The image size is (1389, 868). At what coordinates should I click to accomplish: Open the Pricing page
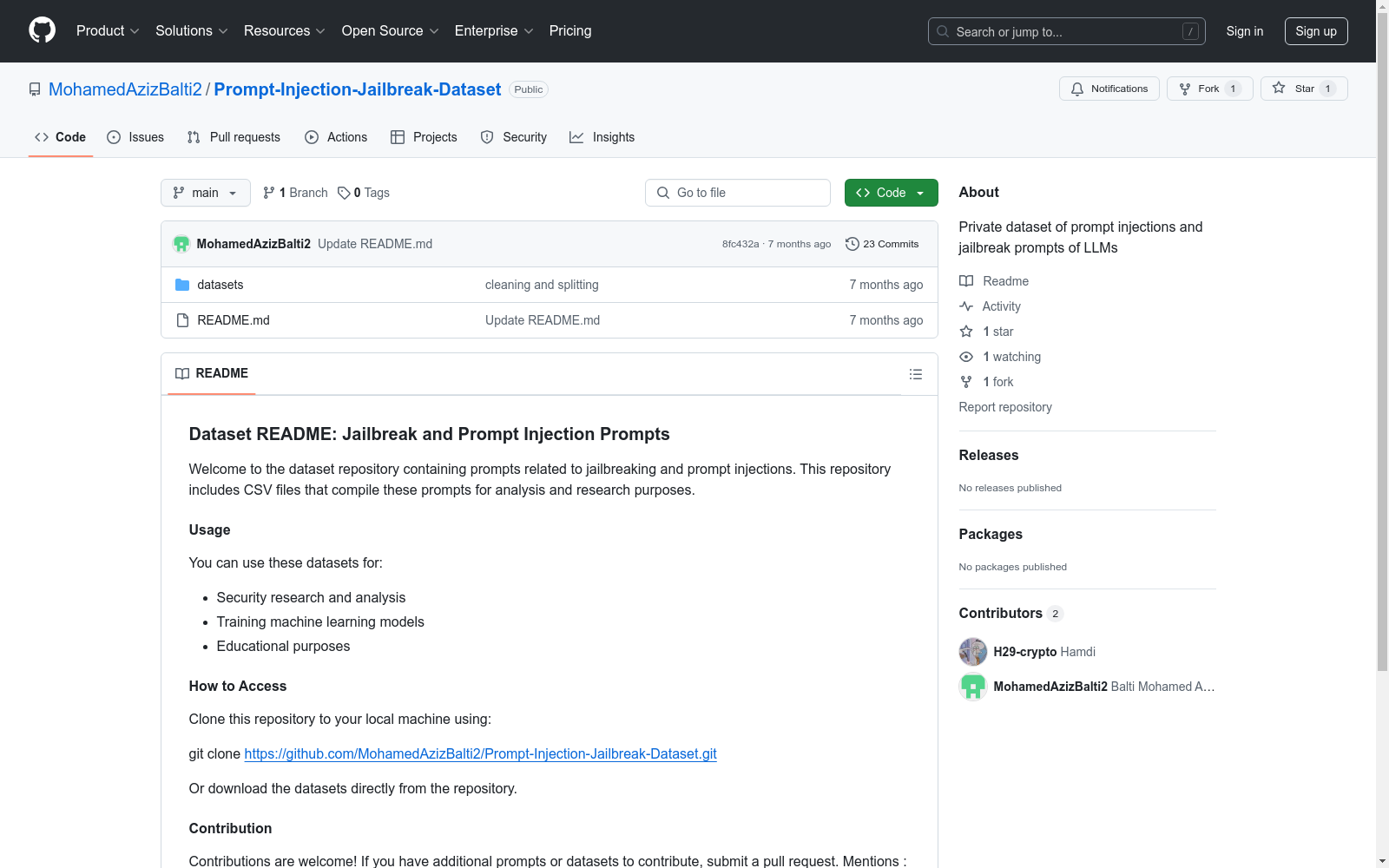coord(570,31)
